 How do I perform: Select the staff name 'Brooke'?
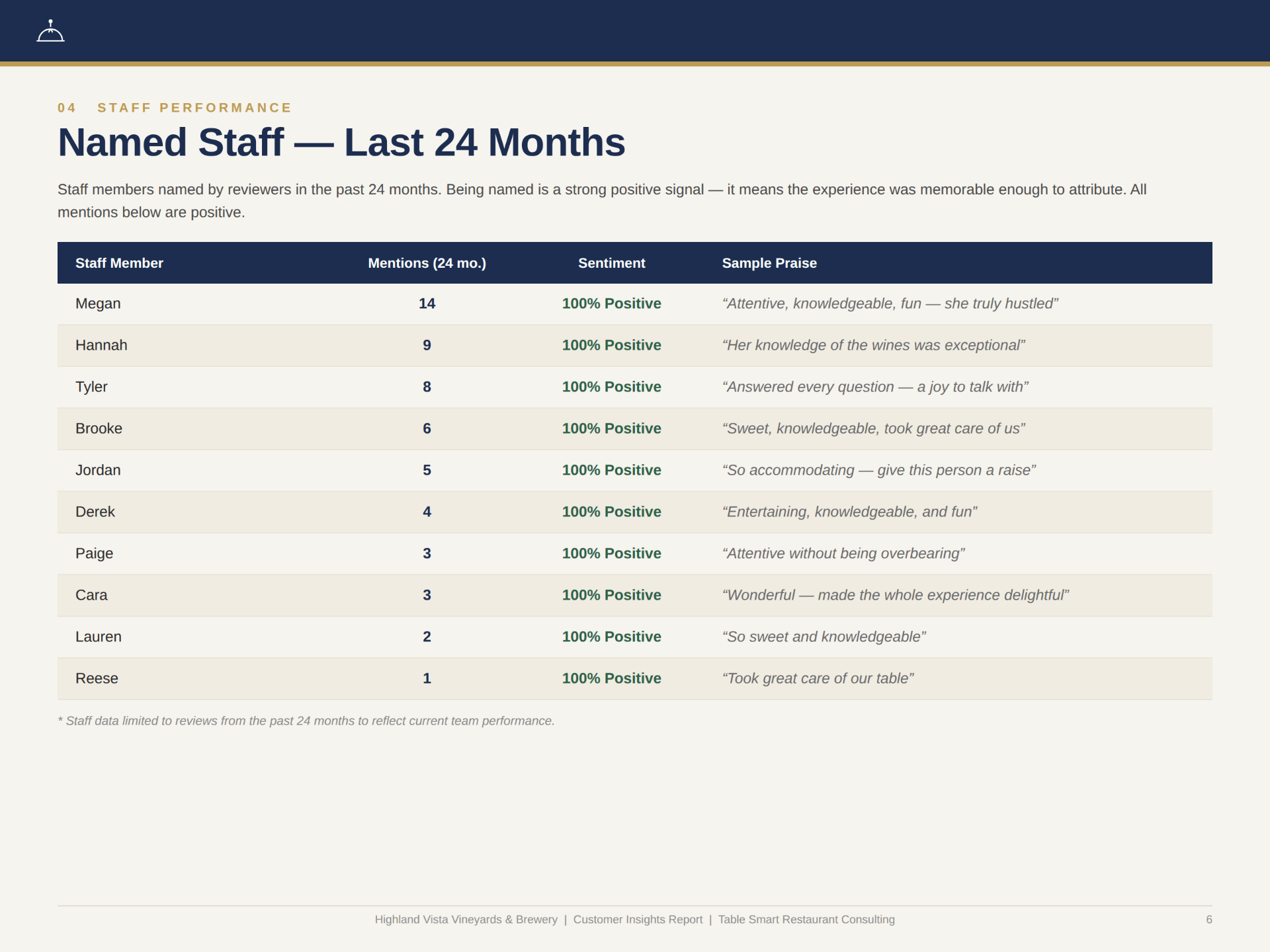click(x=99, y=428)
